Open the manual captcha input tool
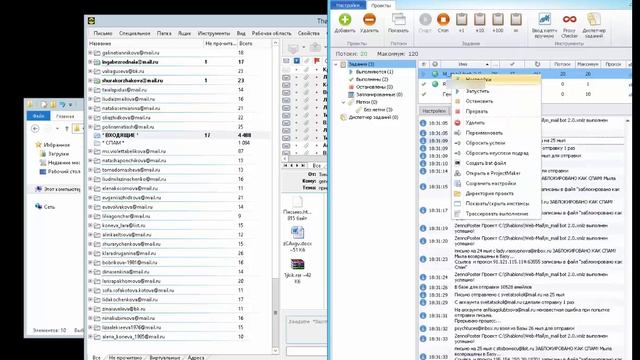Screen dimensions: 640x360 544,25
